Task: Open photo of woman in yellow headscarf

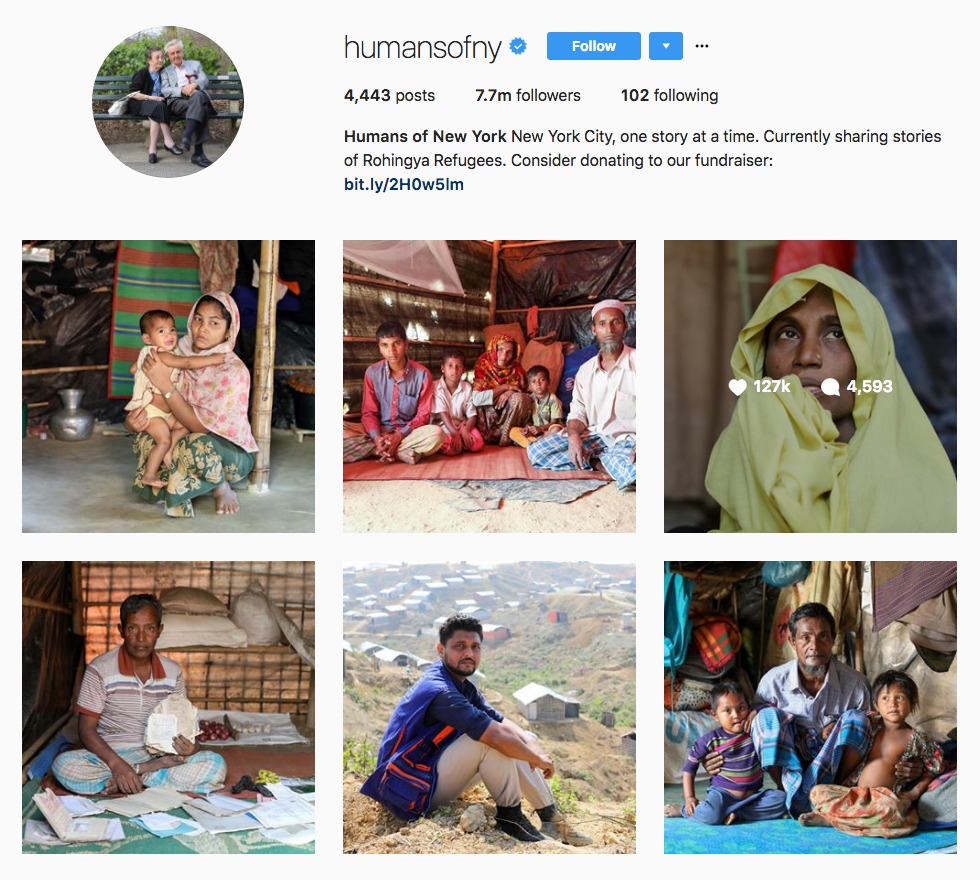Action: point(810,386)
